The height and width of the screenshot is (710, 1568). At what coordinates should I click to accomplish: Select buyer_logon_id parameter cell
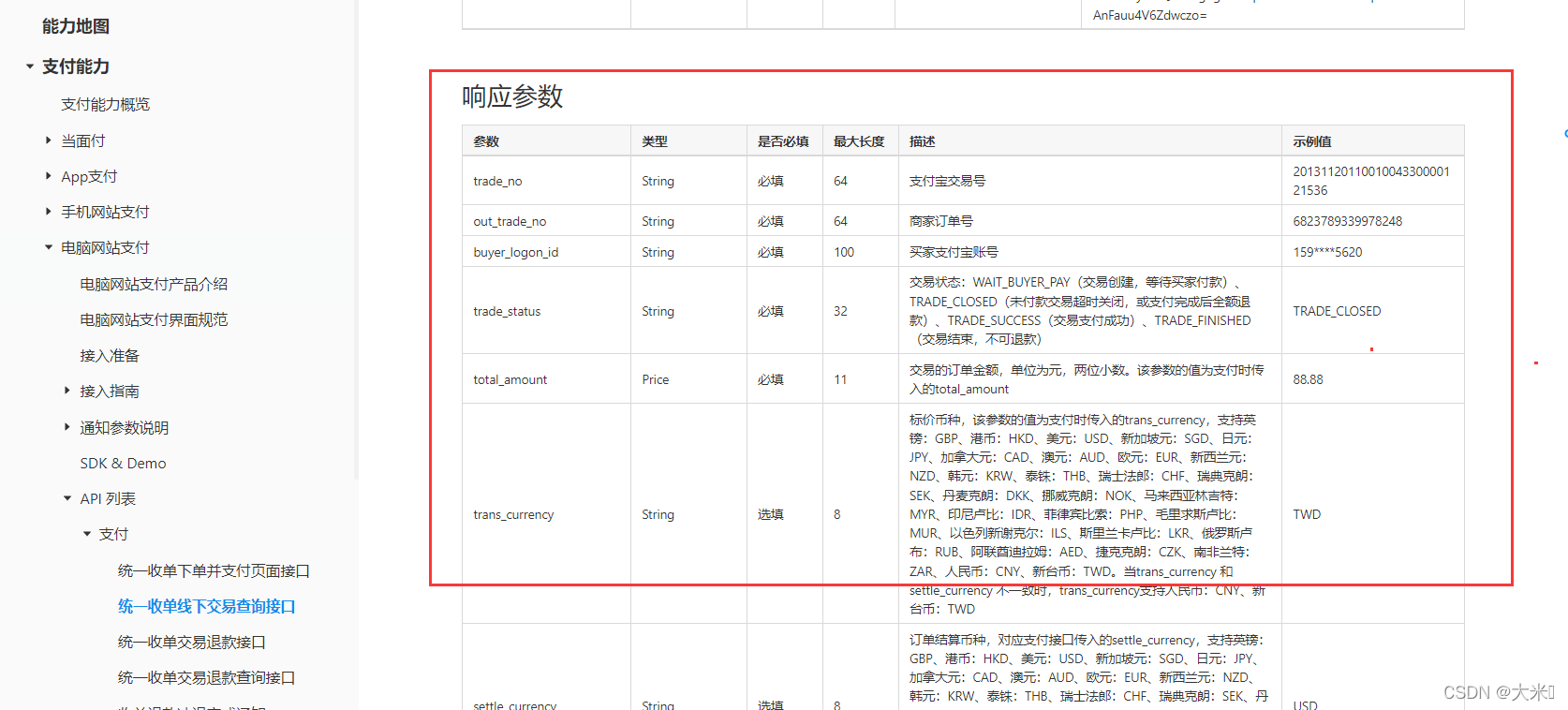click(x=546, y=252)
